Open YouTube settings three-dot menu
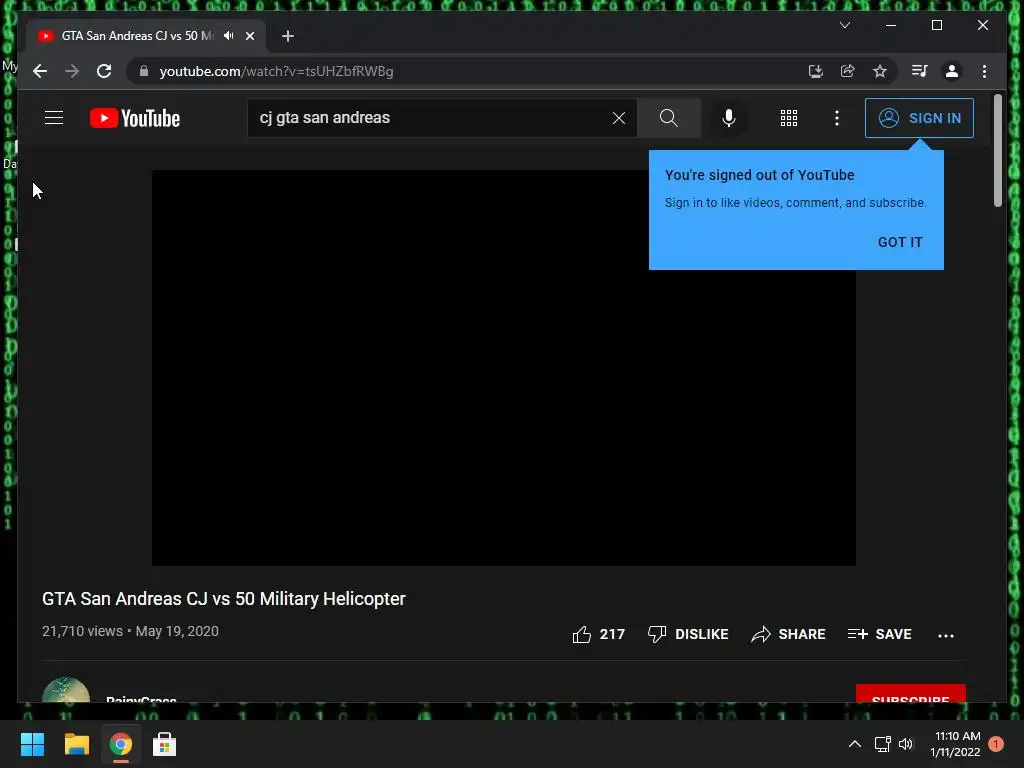 [x=837, y=118]
